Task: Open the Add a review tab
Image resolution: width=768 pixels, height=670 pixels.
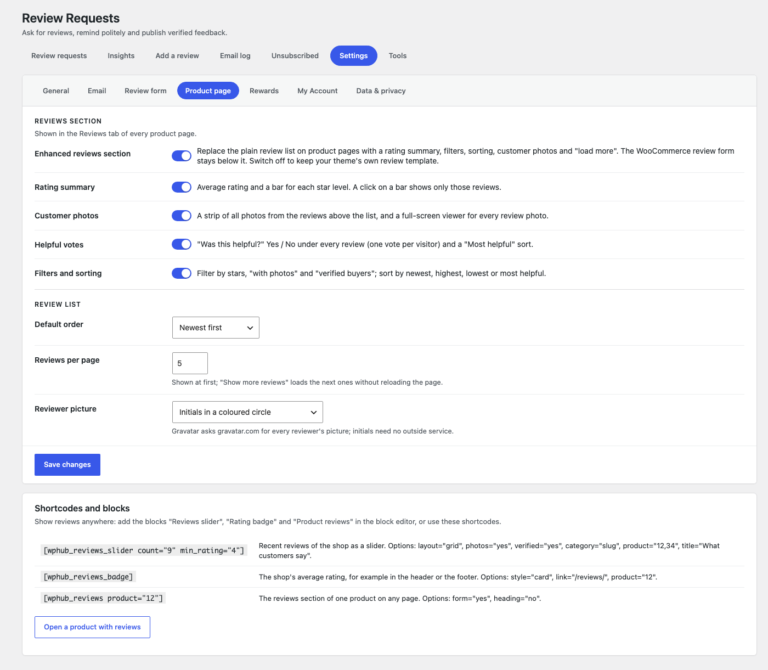Action: coord(177,56)
